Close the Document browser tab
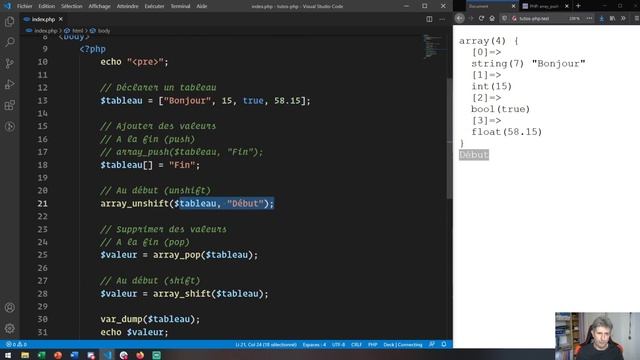The width and height of the screenshot is (640, 360). coord(513,6)
